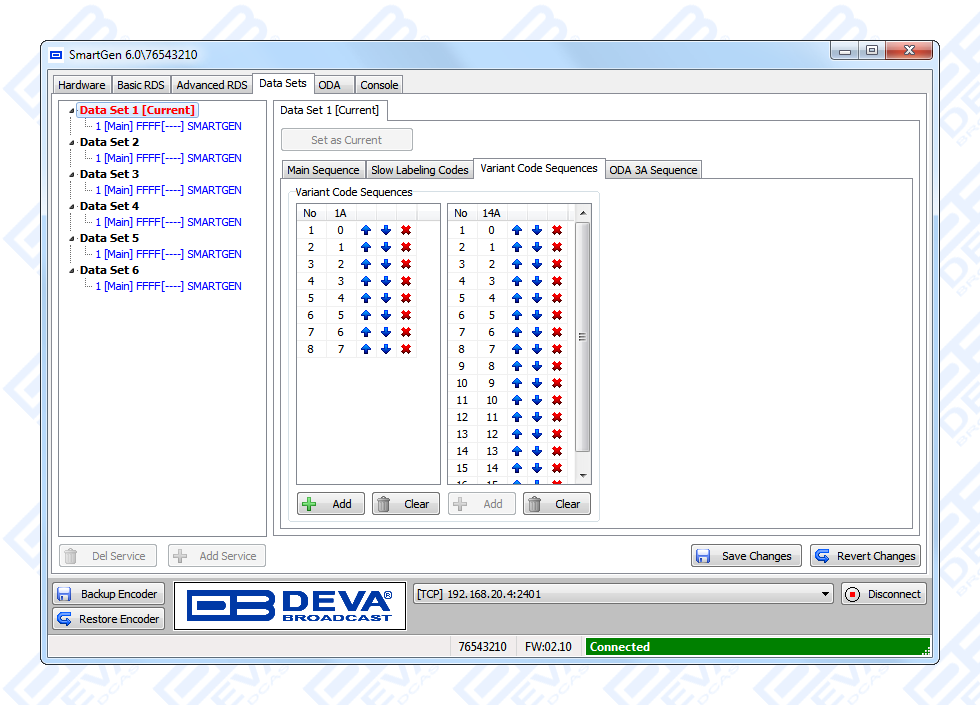This screenshot has width=980, height=705.
Task: Clear the 14A sequence list
Action: pyautogui.click(x=557, y=504)
